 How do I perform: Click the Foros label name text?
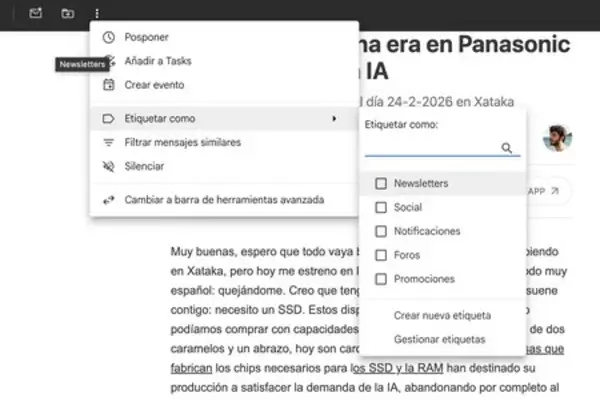[407, 255]
